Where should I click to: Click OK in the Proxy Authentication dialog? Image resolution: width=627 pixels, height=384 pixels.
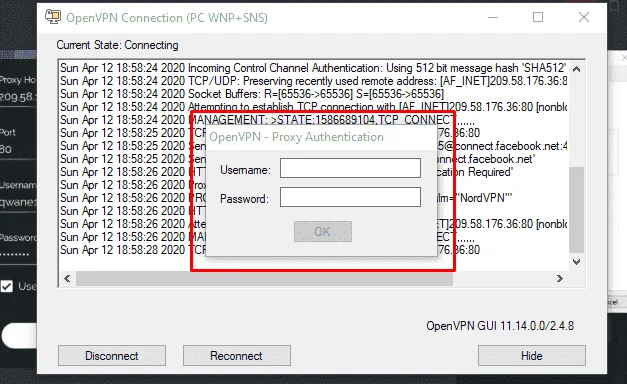tap(323, 232)
